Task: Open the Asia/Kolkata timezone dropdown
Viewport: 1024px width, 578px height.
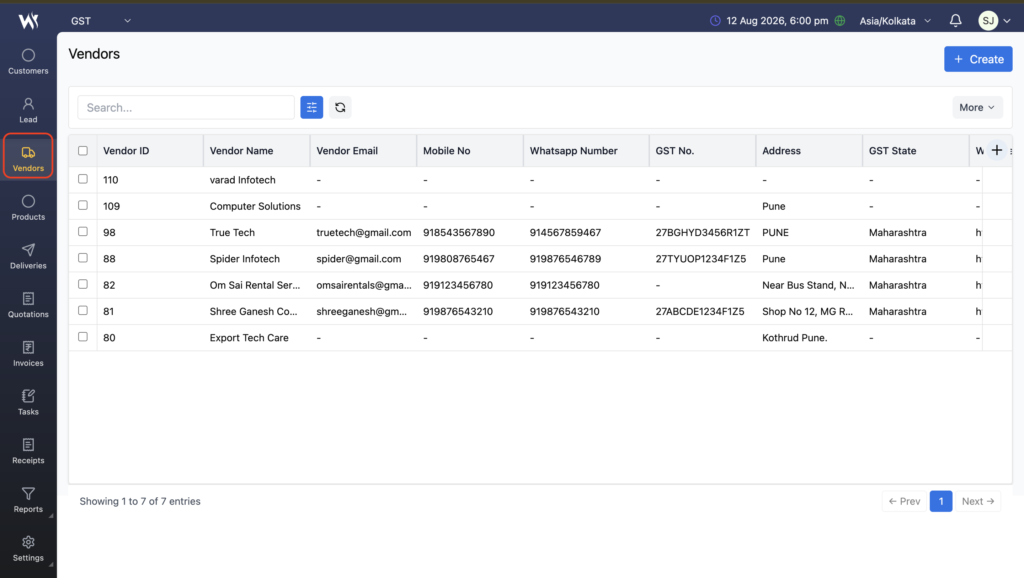Action: [x=895, y=21]
